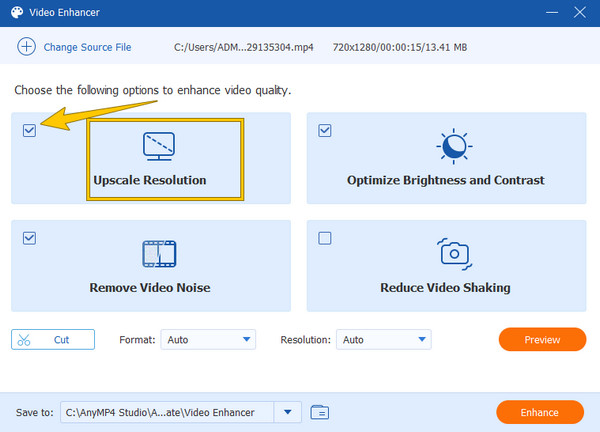This screenshot has height=432, width=600.
Task: Click the plus icon for Change Source File
Action: click(26, 47)
